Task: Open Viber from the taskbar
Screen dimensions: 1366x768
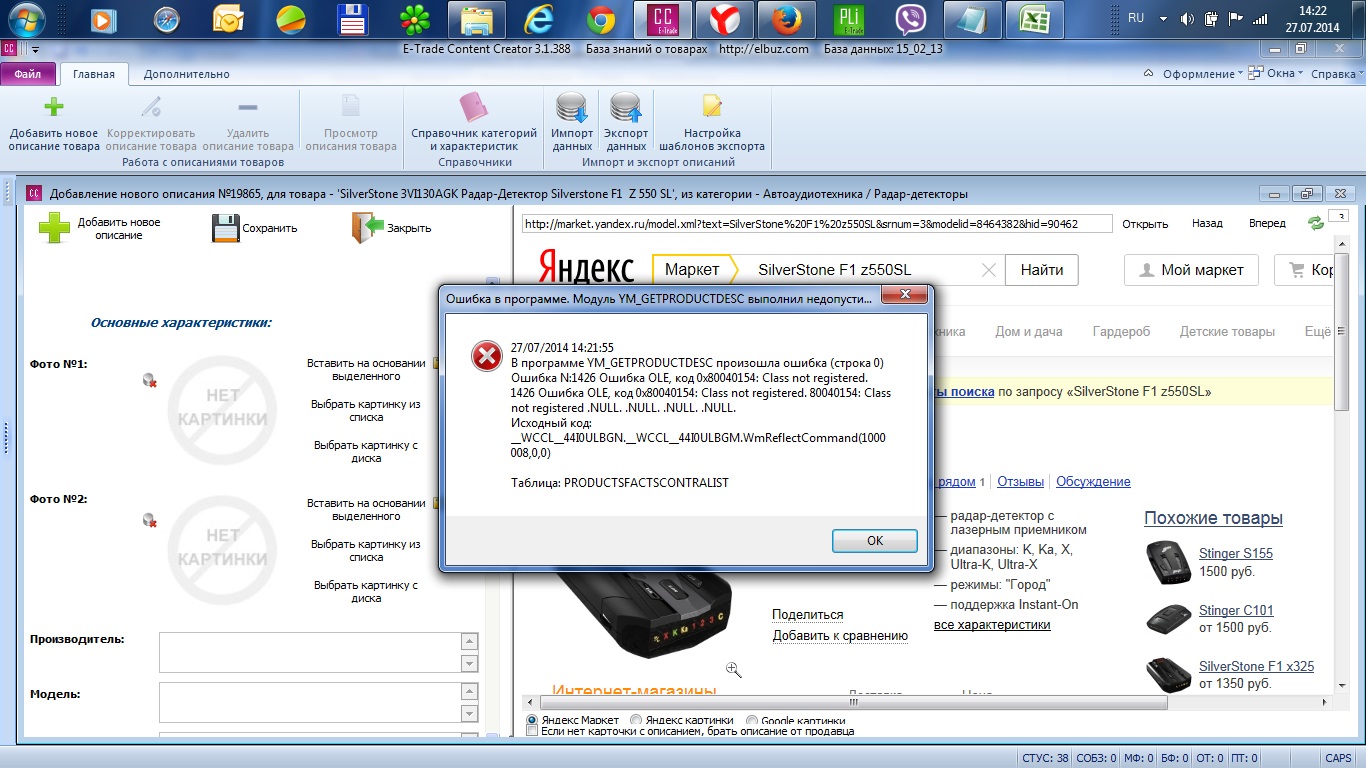Action: [x=911, y=19]
